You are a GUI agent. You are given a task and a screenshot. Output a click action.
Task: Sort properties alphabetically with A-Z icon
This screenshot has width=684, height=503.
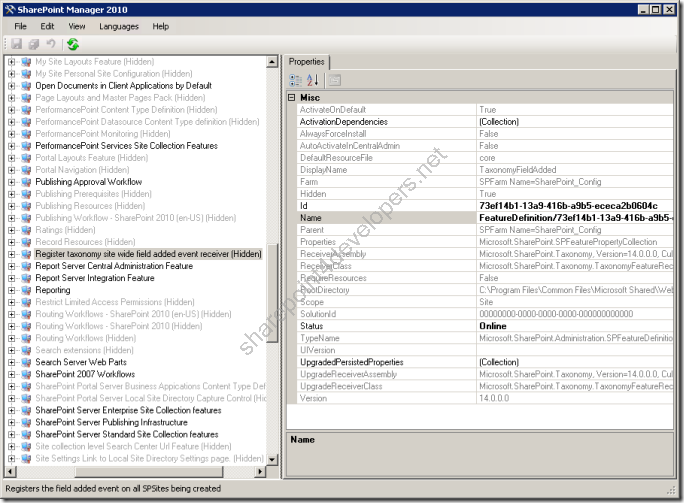pos(313,80)
